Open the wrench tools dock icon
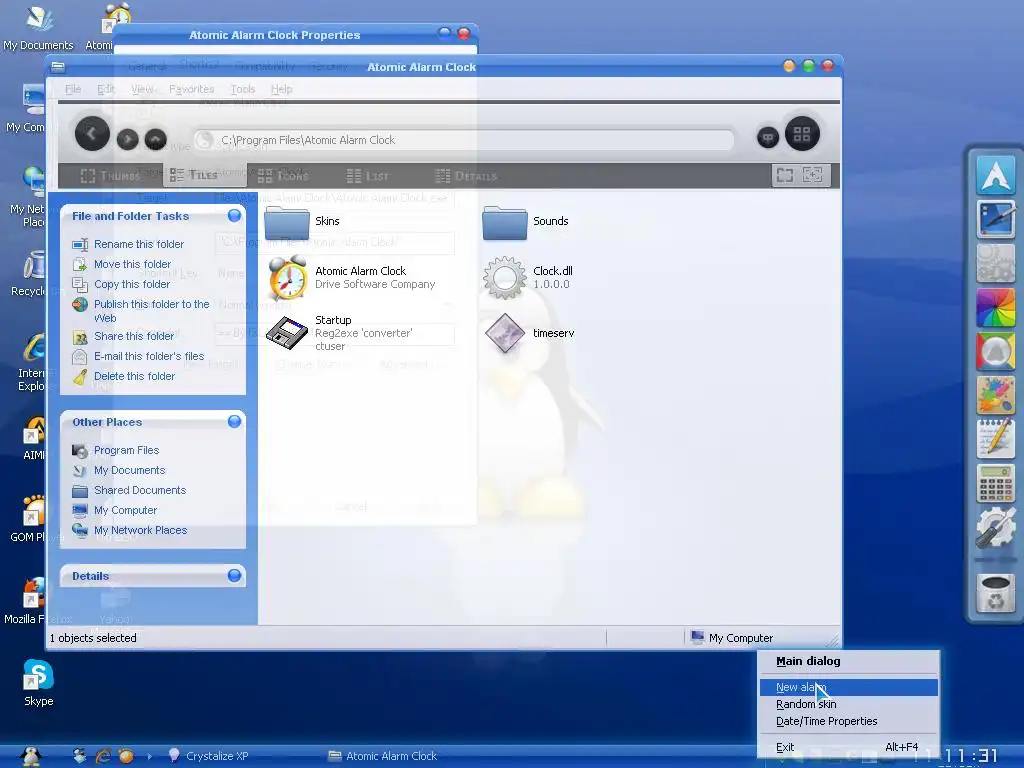Screen dimensions: 1024x768 point(996,527)
